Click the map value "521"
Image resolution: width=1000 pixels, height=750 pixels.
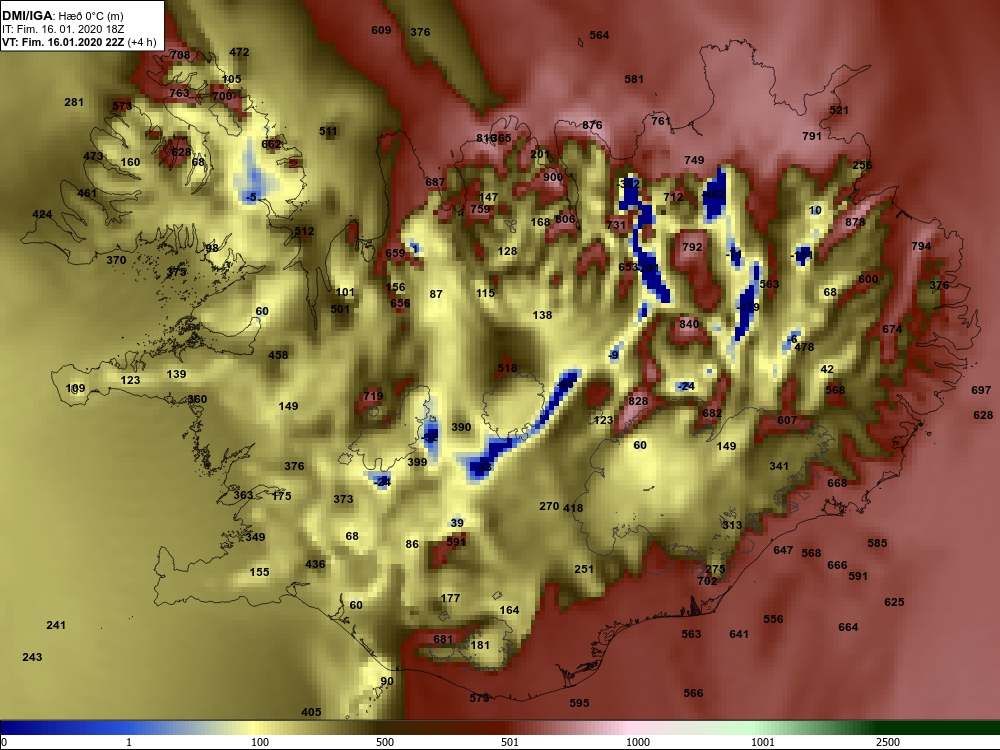pos(839,110)
